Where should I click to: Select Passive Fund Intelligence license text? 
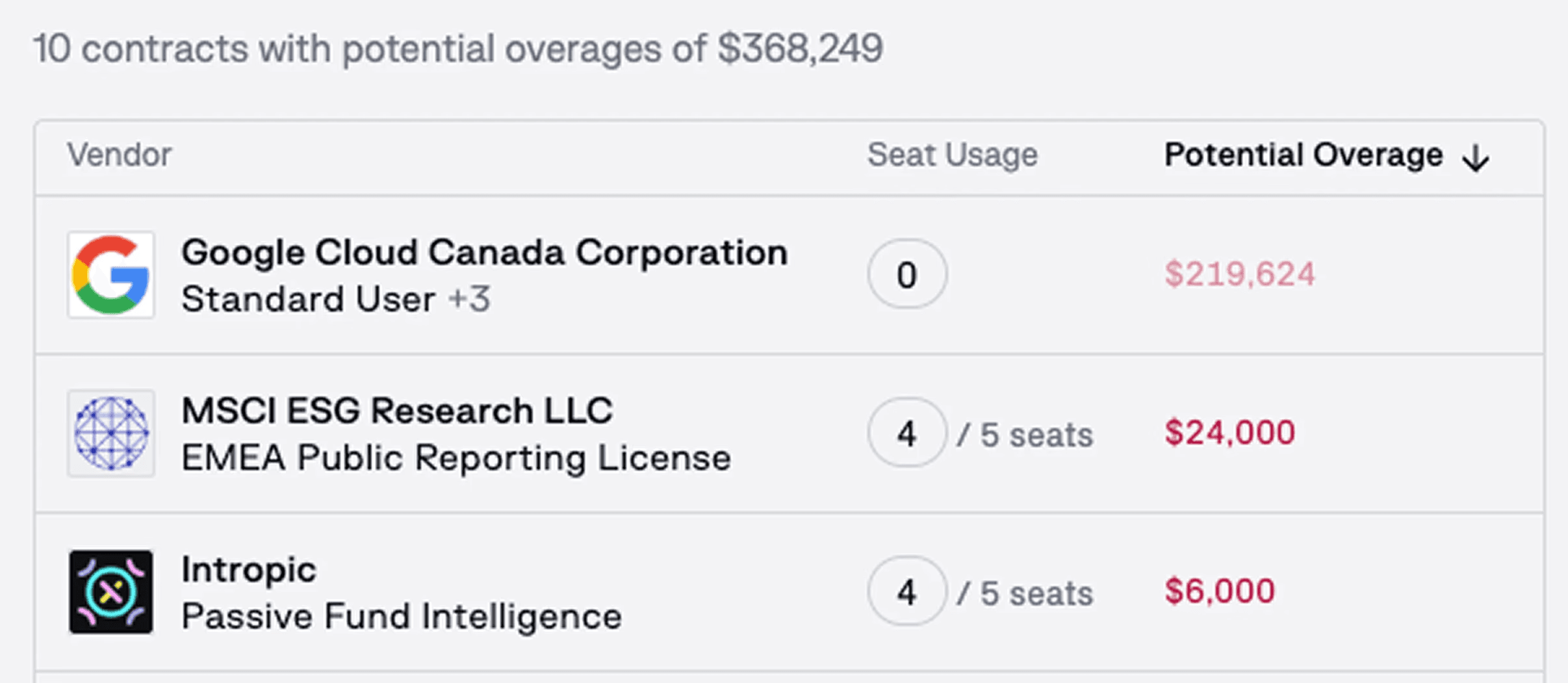coord(401,617)
